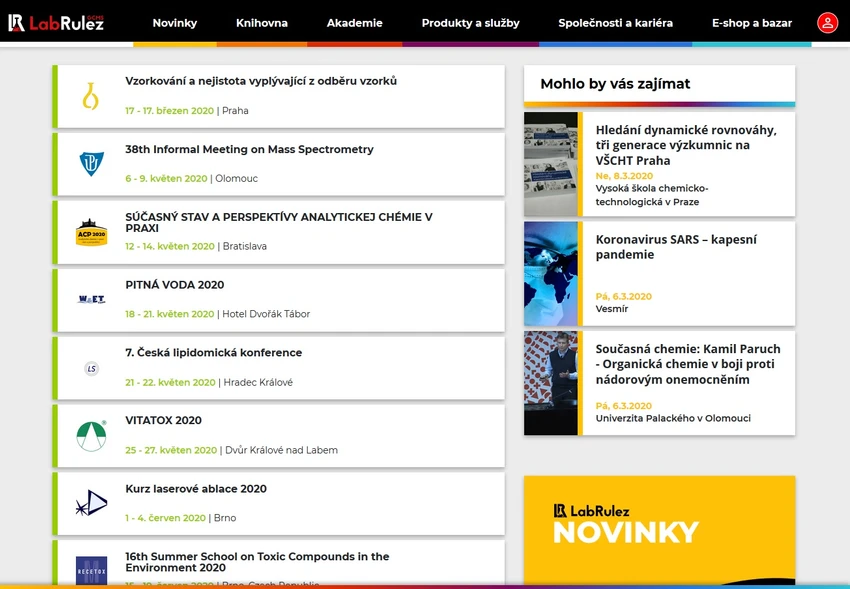This screenshot has height=589, width=850.
Task: Click the VITATOX 2020 green logo
Action: pos(91,436)
